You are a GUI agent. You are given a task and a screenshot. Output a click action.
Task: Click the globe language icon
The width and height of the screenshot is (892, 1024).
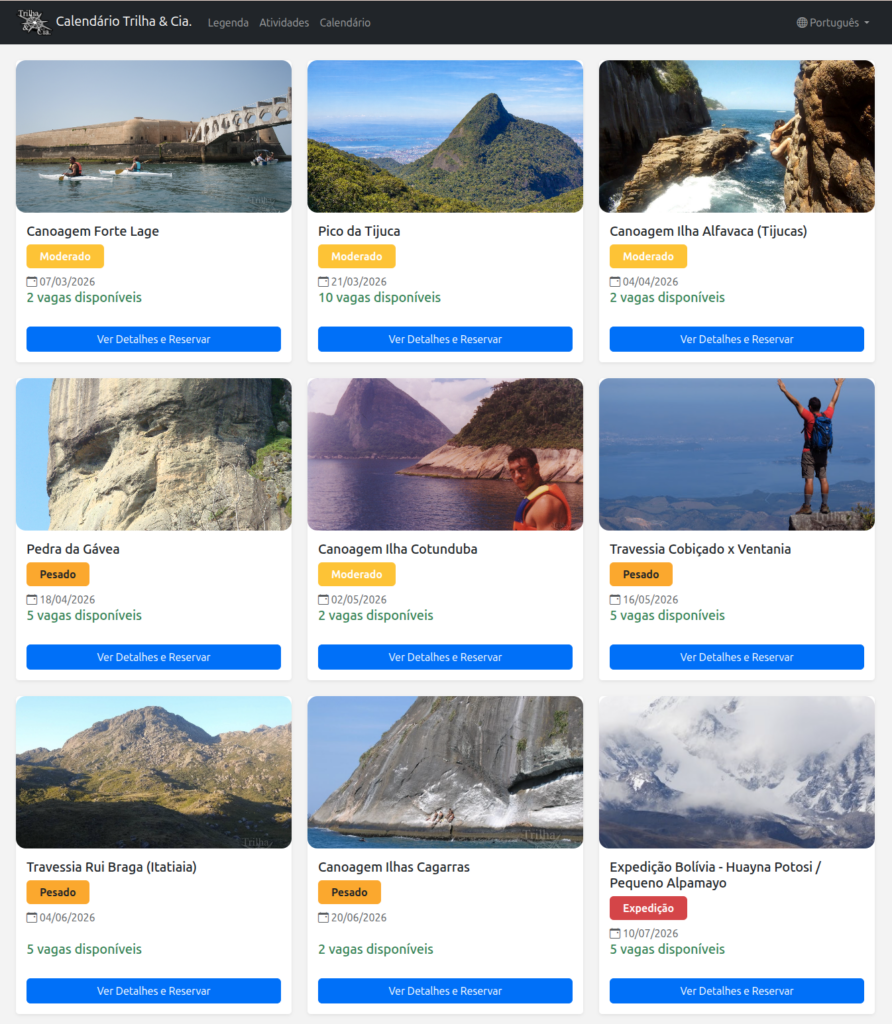[x=802, y=23]
